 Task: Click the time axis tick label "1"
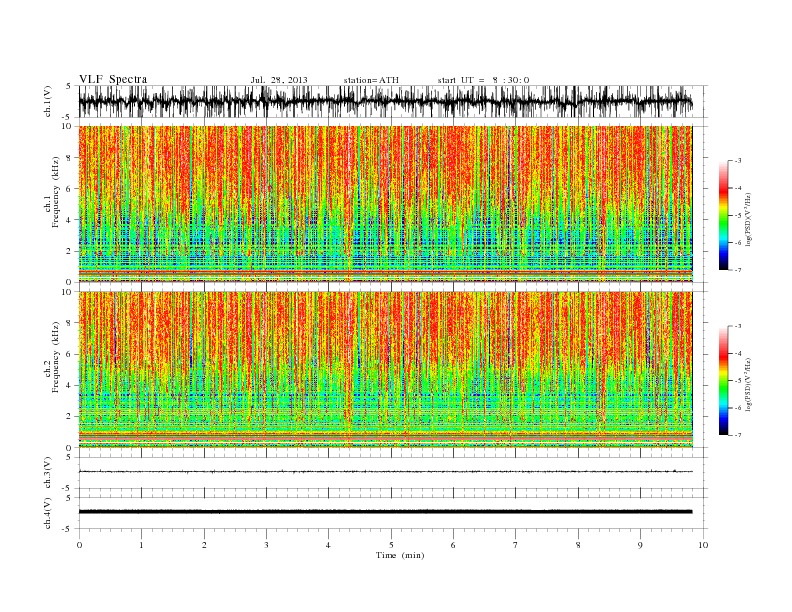click(x=142, y=545)
